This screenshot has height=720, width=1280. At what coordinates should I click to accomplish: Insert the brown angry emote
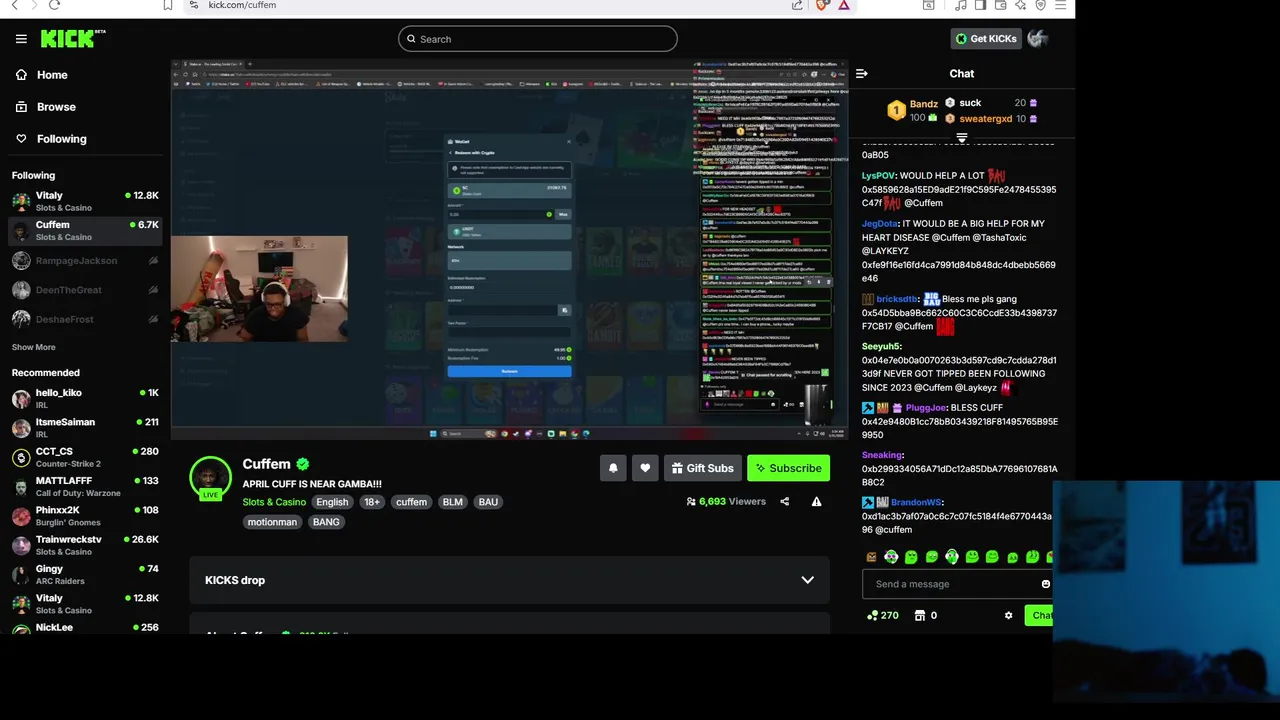click(x=871, y=557)
